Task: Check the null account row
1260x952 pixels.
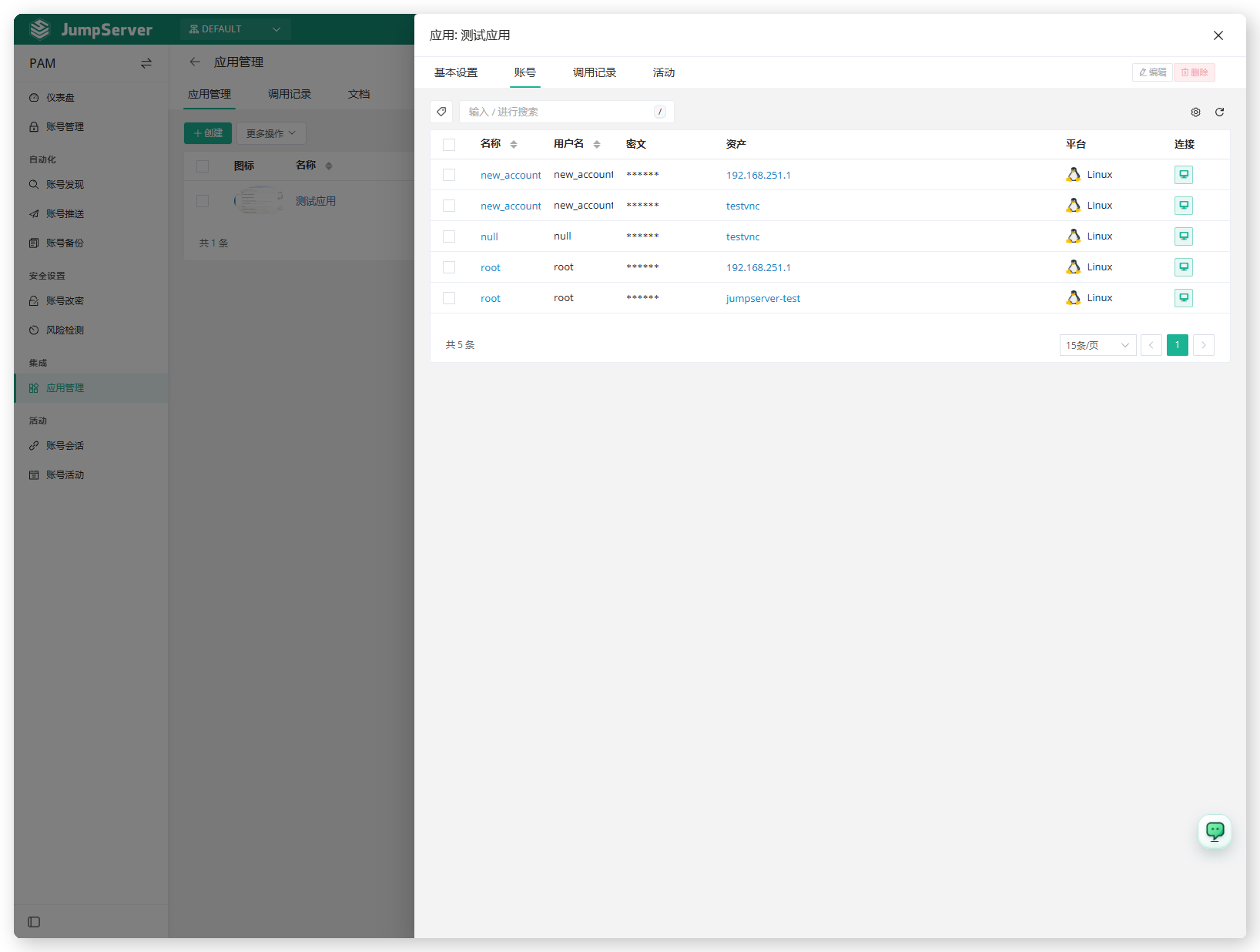Action: tap(449, 236)
